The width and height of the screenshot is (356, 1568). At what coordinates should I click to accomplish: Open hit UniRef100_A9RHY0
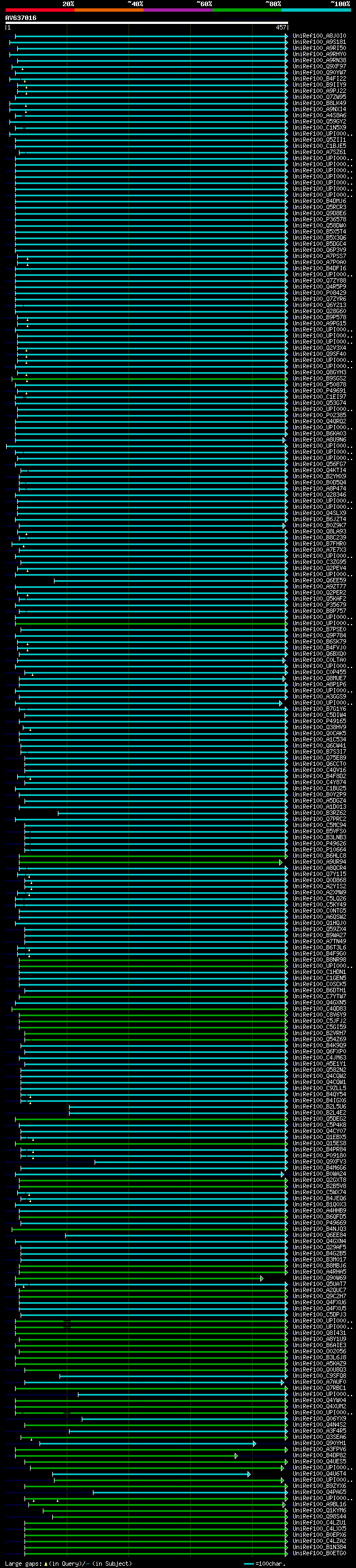pos(319,54)
